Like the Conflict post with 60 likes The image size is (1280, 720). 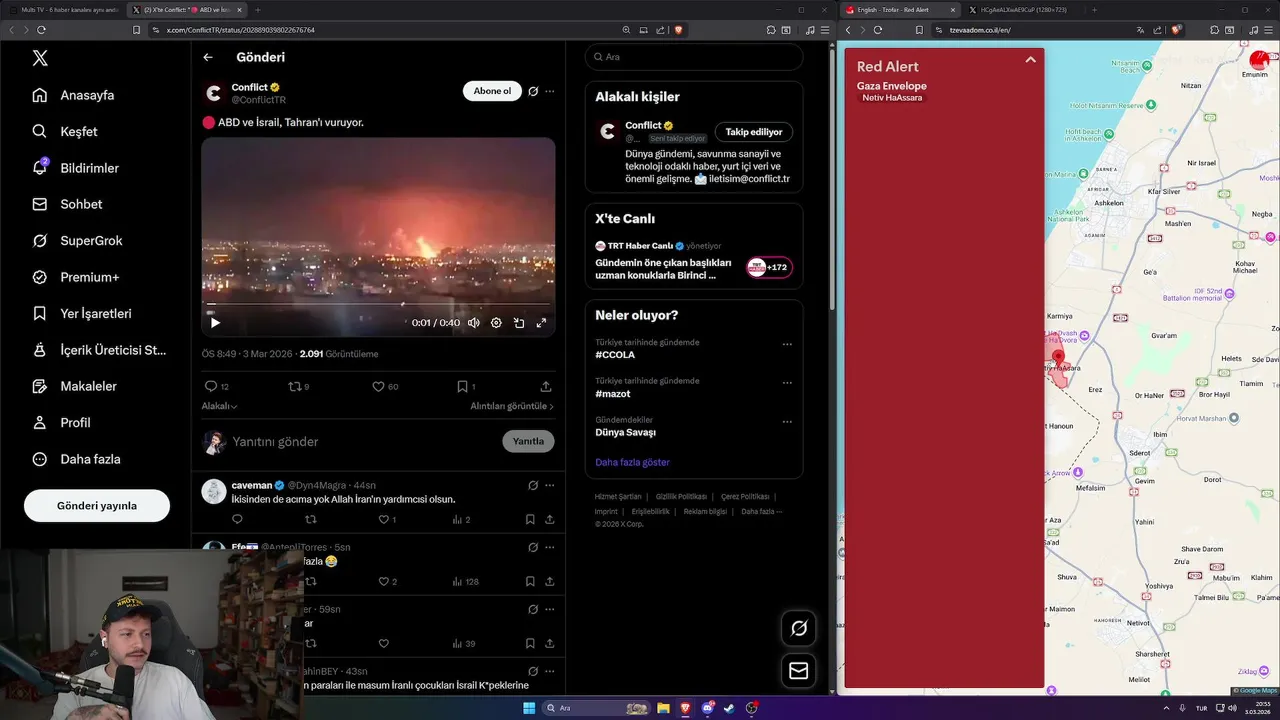(x=378, y=386)
